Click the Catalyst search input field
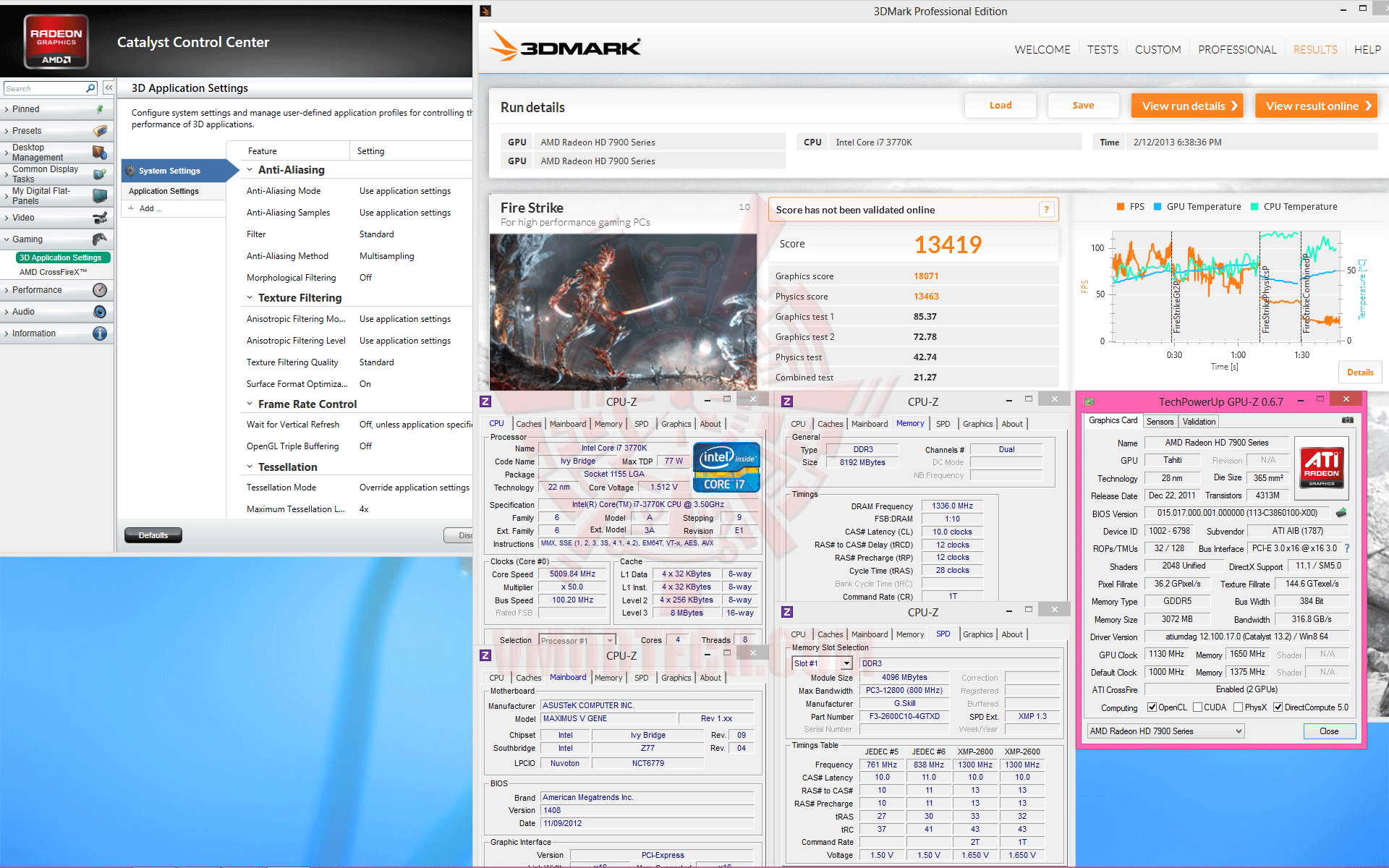Viewport: 1389px width, 868px height. [43, 88]
